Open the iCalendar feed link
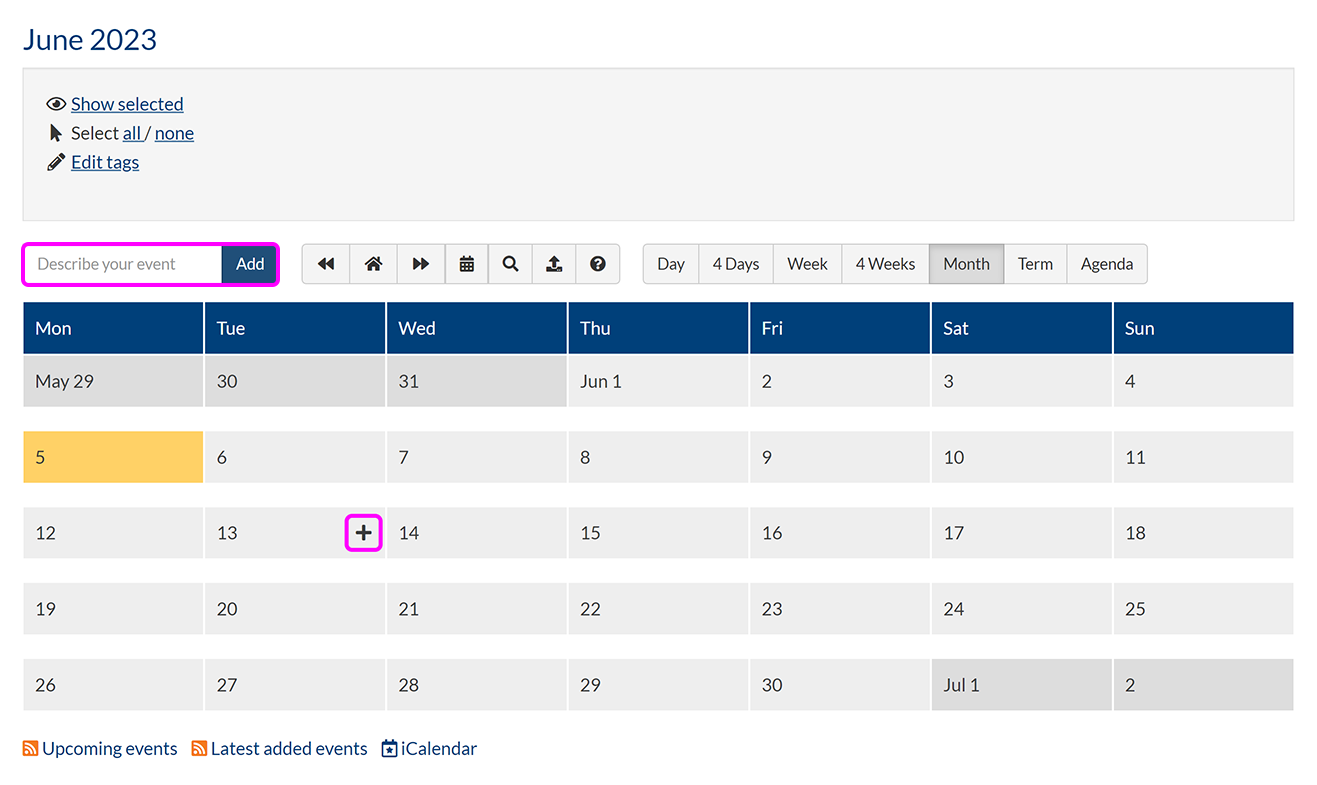The height and width of the screenshot is (785, 1317). point(438,748)
